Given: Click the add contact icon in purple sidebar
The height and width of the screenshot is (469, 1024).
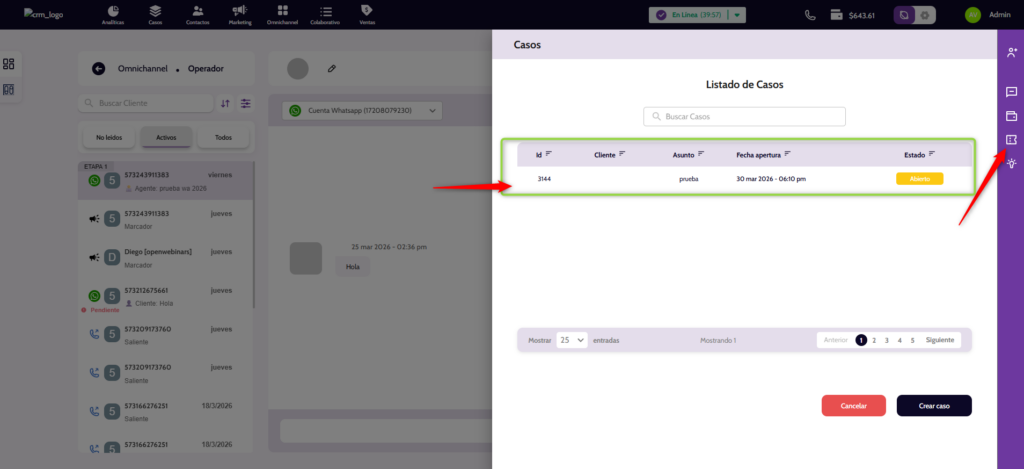Looking at the screenshot, I should [1011, 52].
